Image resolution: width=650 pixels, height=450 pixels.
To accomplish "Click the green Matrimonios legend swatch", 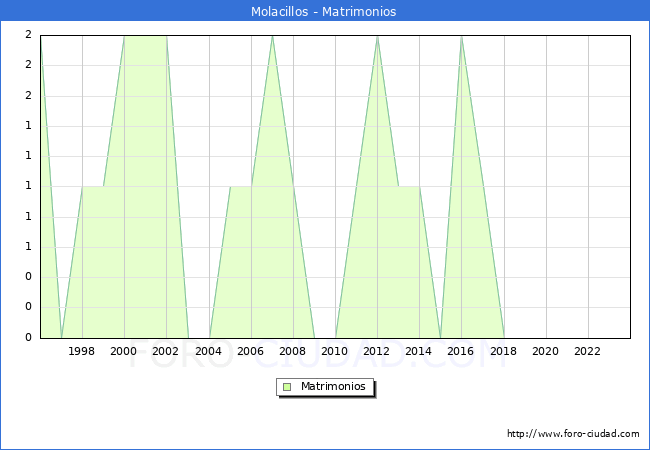I will [286, 386].
